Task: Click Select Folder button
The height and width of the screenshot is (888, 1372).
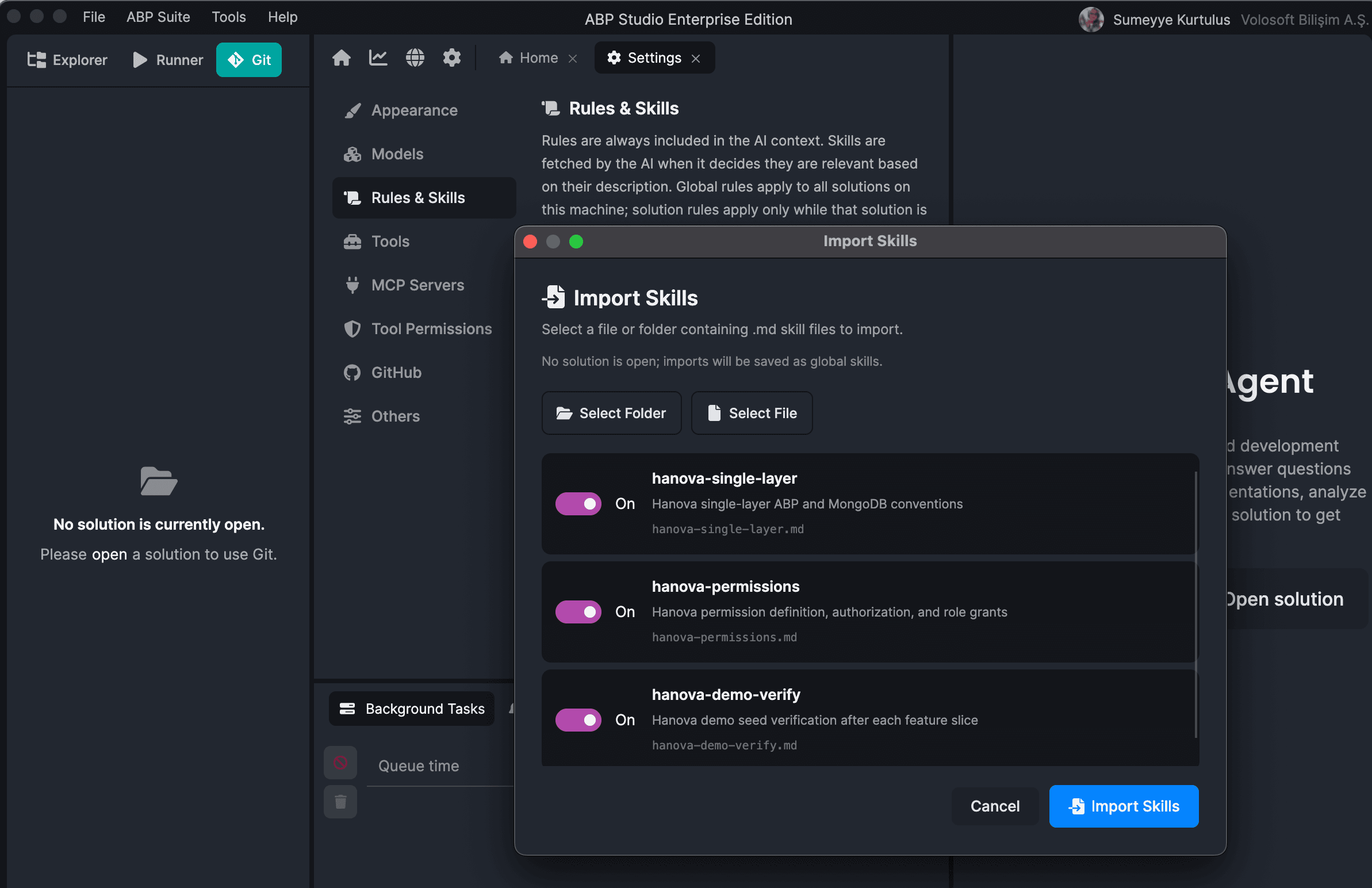Action: 612,414
